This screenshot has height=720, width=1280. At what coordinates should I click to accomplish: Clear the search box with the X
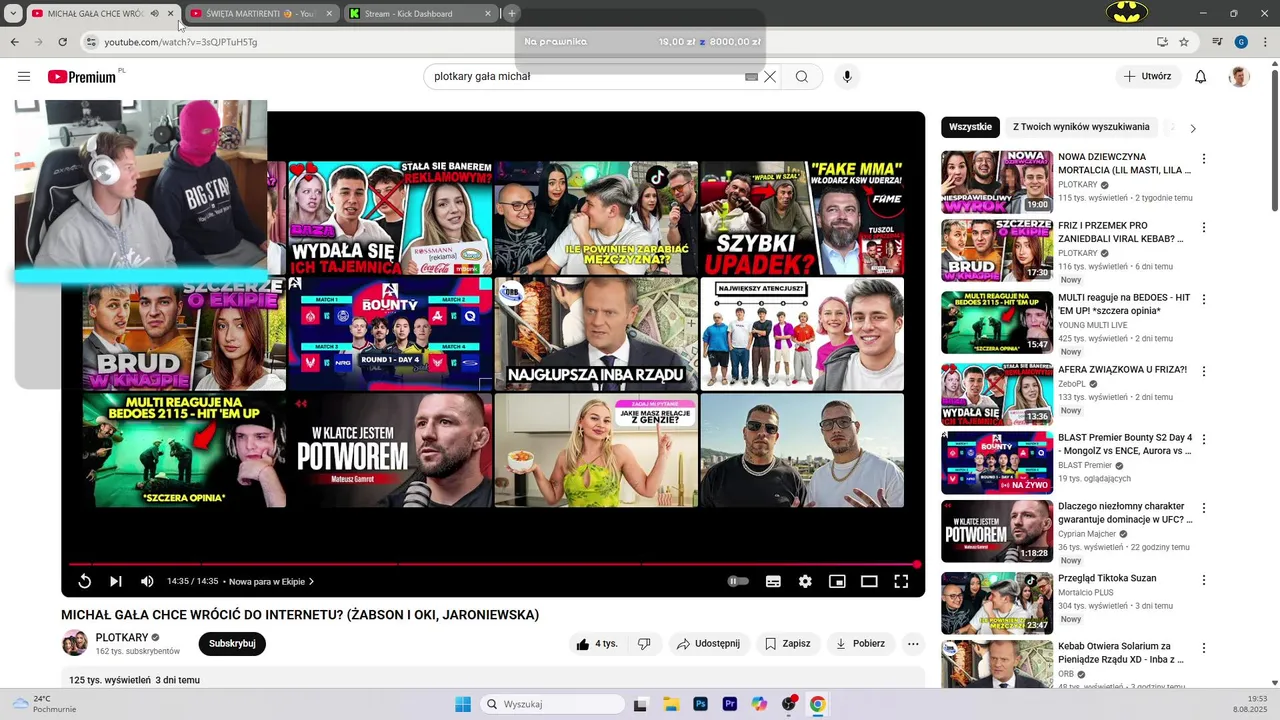click(770, 77)
